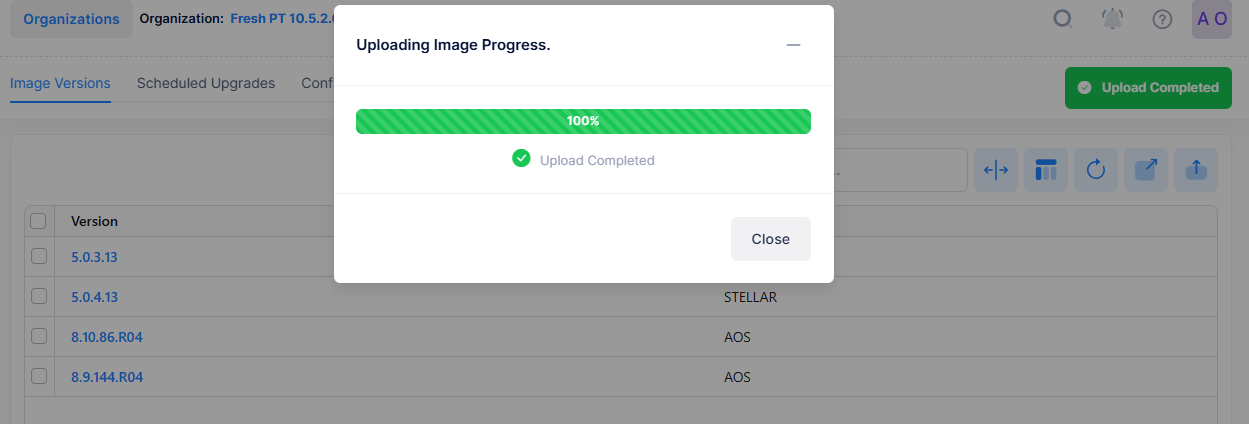
Task: Click the 100% upload progress bar
Action: 583,121
